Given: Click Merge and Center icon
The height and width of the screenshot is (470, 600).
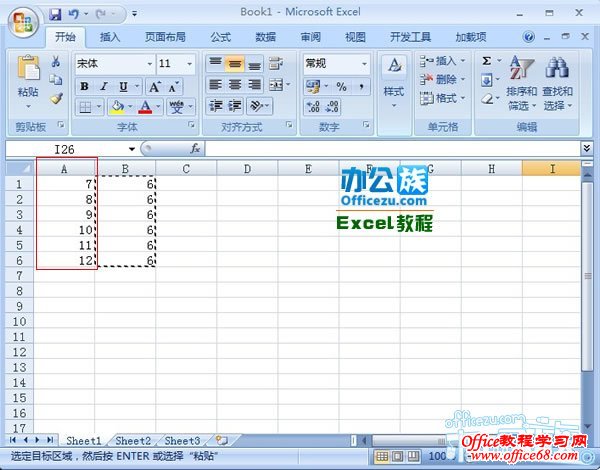Looking at the screenshot, I should [276, 85].
